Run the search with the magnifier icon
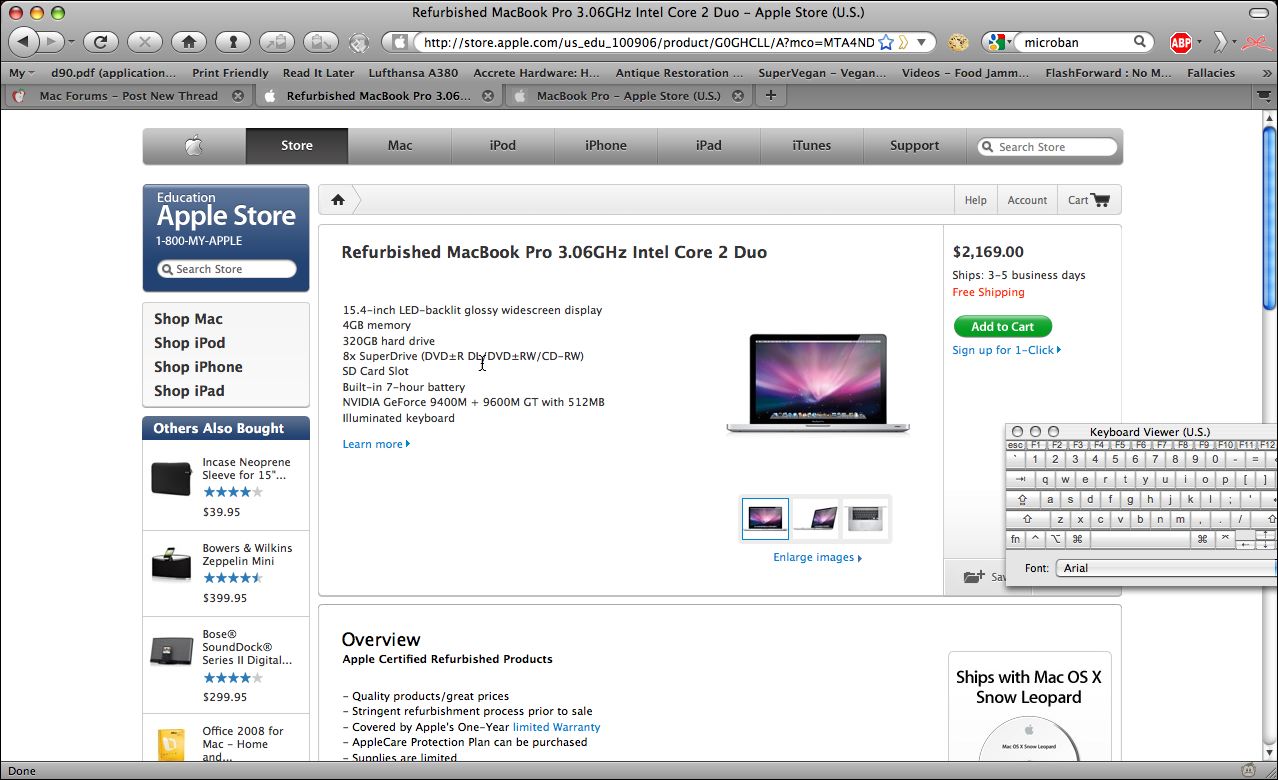1278x780 pixels. tap(1140, 42)
